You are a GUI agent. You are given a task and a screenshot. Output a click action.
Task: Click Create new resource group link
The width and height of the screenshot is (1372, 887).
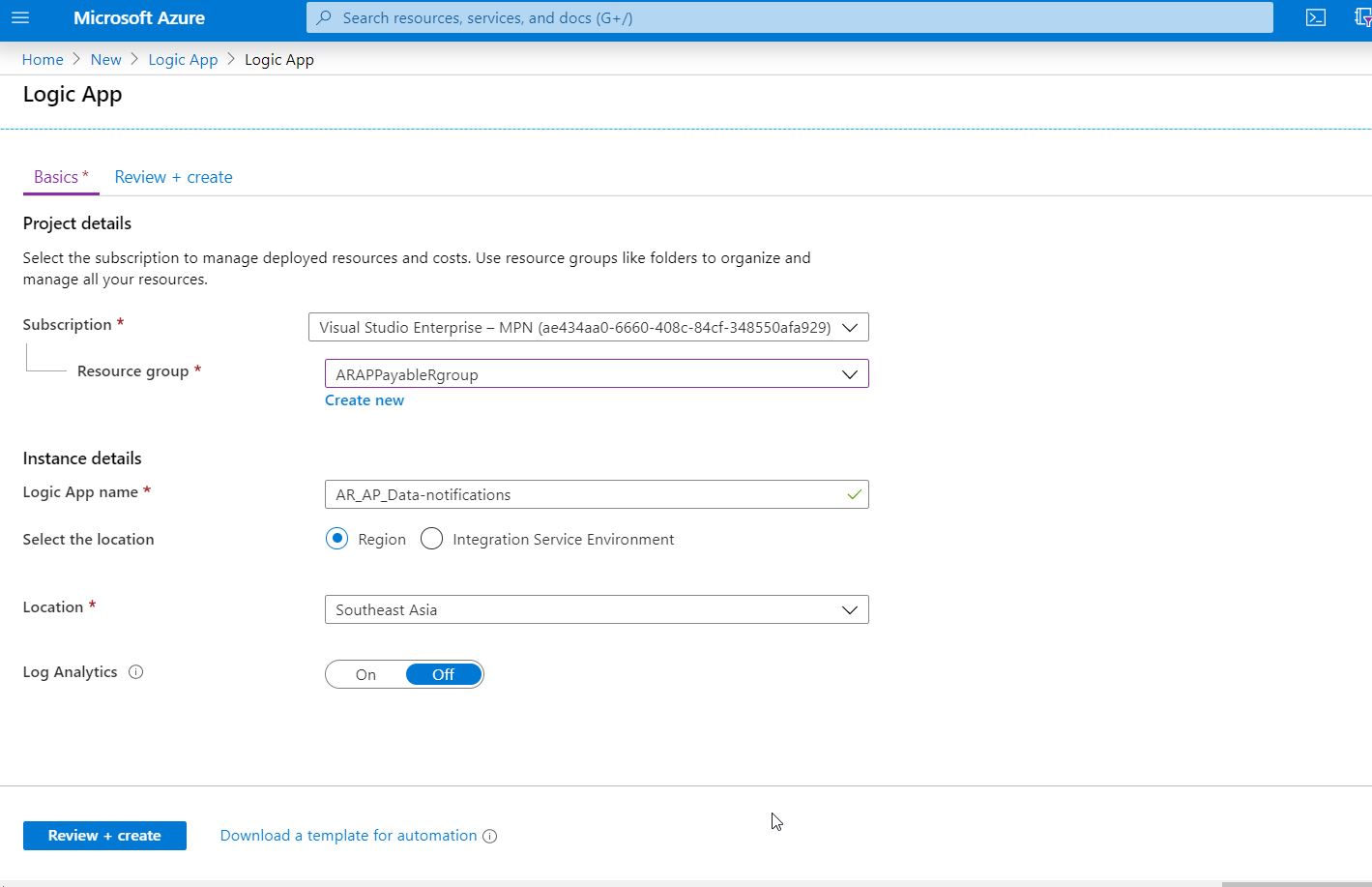tap(365, 400)
